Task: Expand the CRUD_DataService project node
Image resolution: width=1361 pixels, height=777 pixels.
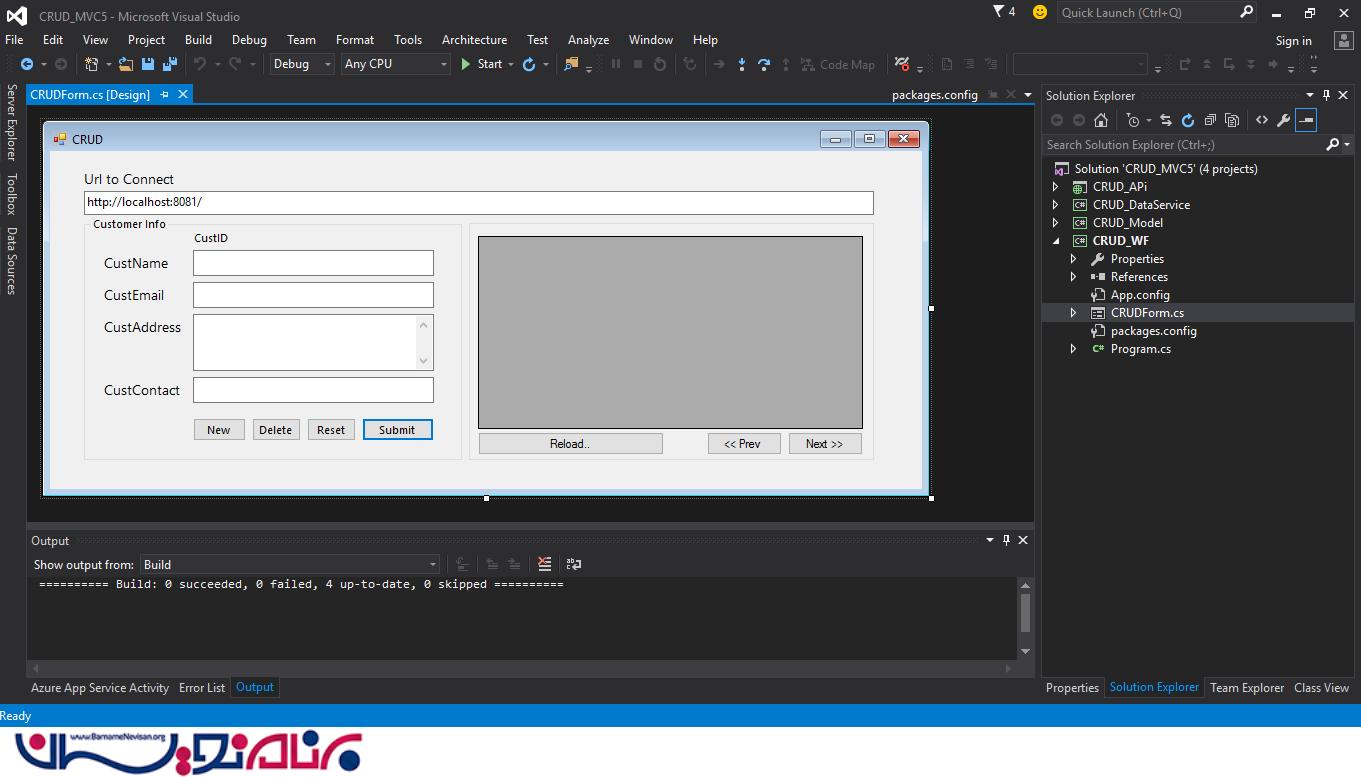Action: 1055,205
